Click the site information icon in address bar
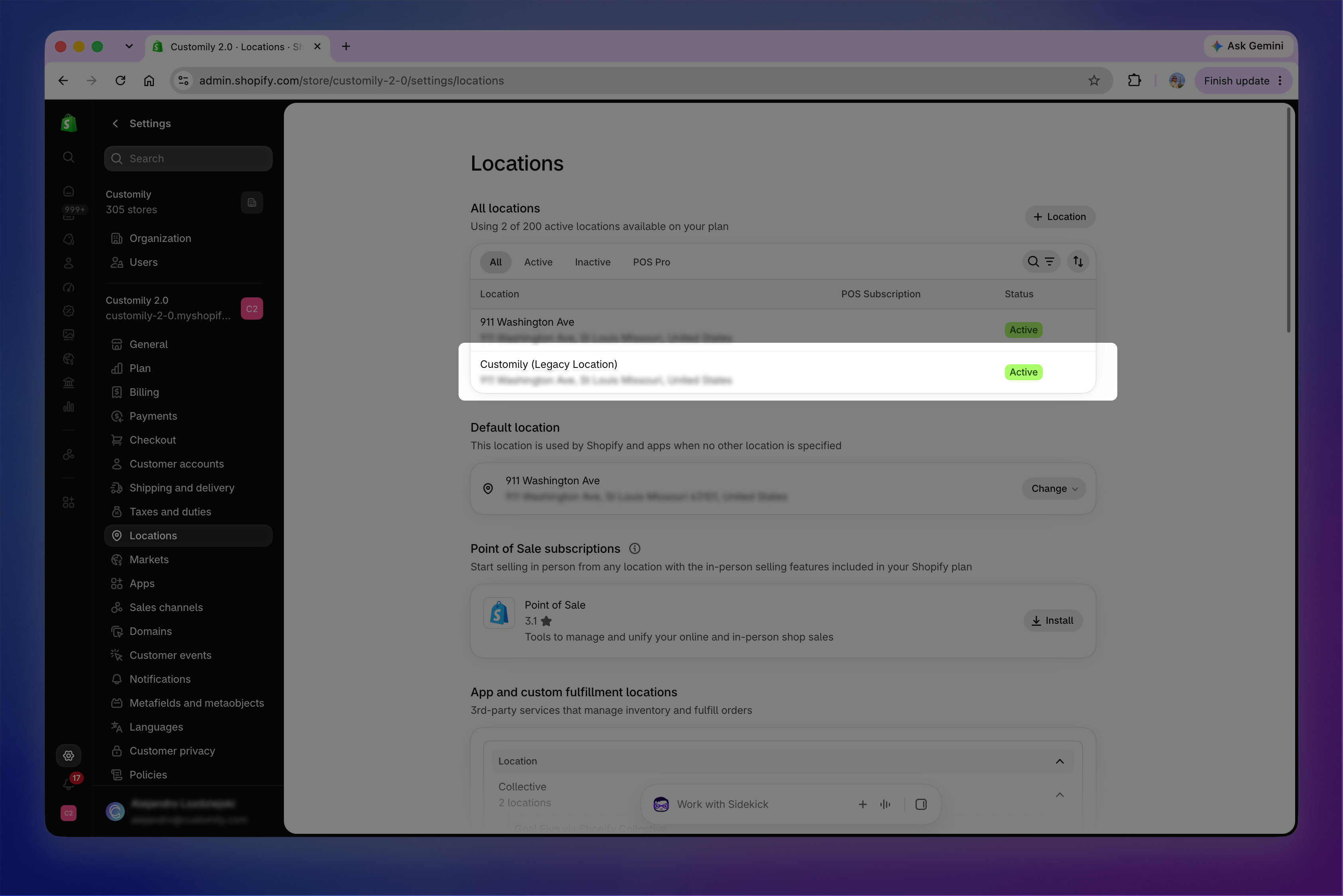 (183, 81)
